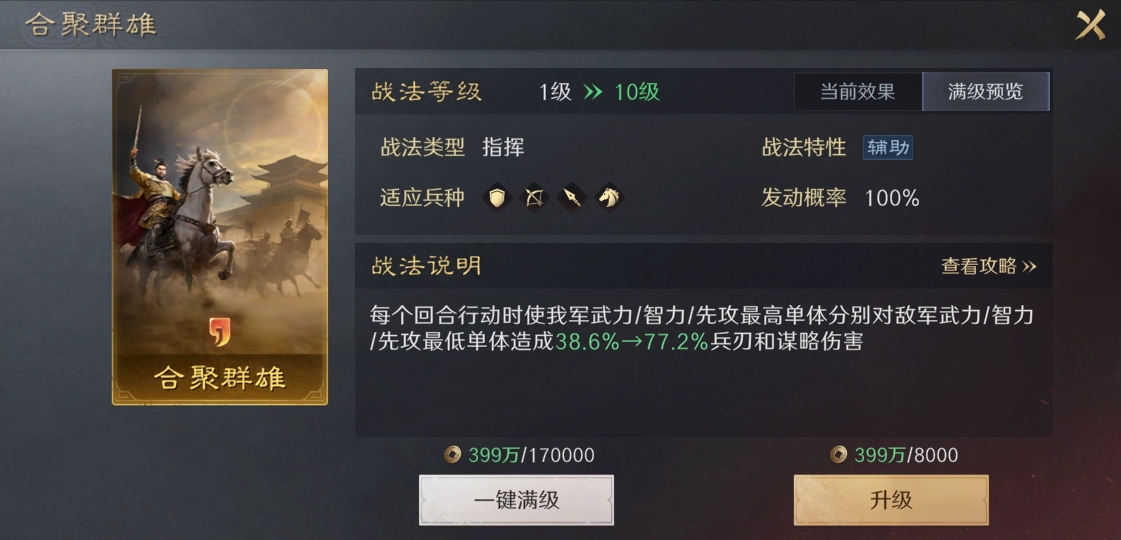This screenshot has width=1121, height=540.
Task: Tap the 发动概率 100% value
Action: (x=892, y=198)
